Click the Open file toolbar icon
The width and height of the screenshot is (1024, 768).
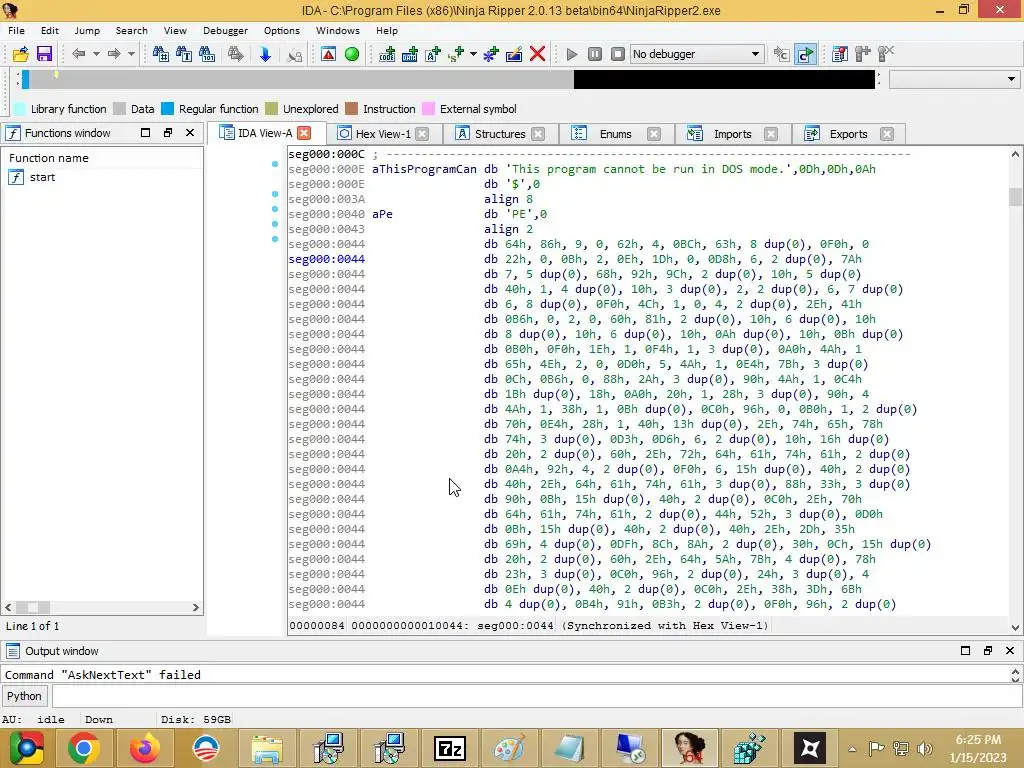[x=20, y=54]
